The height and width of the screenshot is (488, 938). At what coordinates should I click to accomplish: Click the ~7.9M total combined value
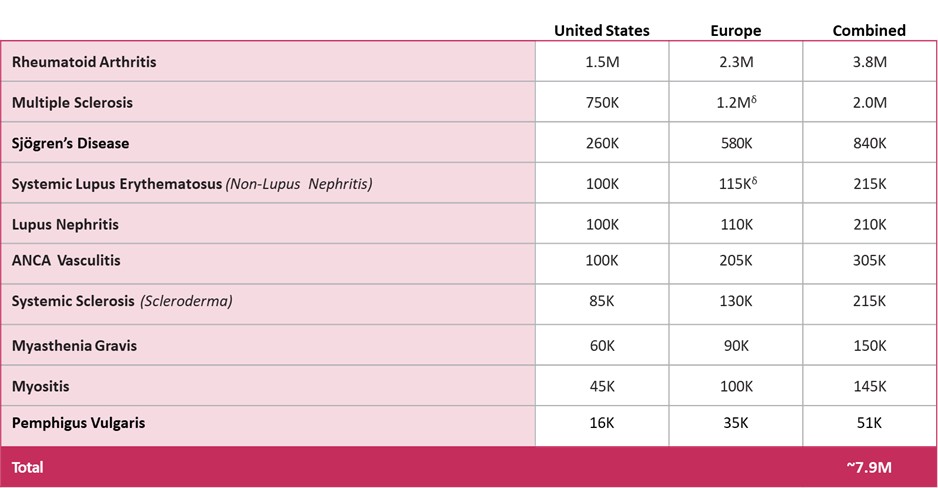869,467
